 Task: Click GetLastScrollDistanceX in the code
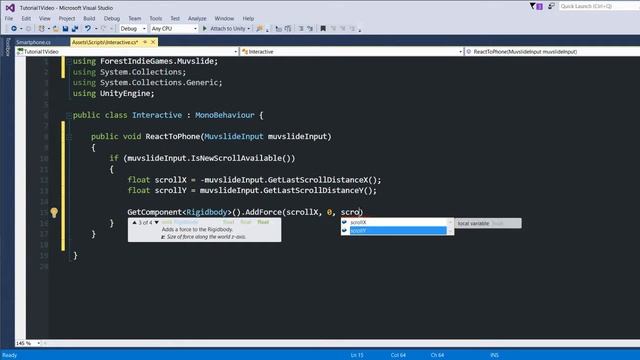click(318, 180)
